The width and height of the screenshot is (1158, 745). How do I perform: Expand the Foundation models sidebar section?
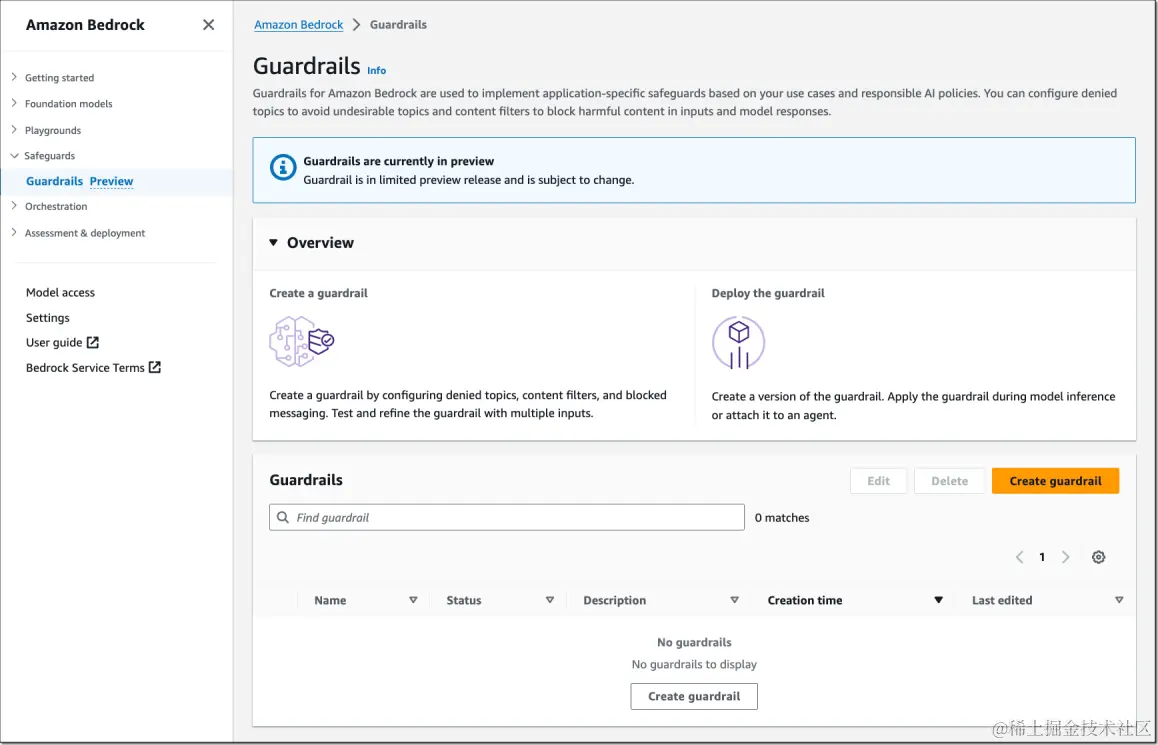coord(14,103)
